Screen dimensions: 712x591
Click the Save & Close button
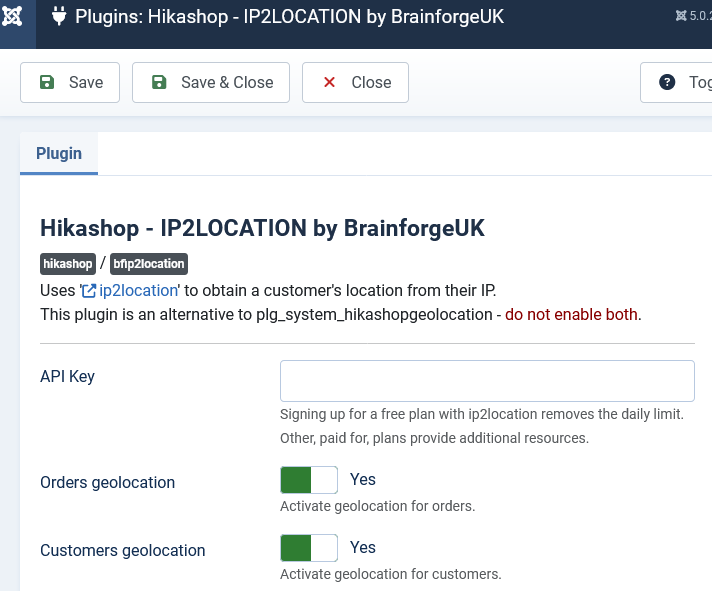click(x=211, y=83)
